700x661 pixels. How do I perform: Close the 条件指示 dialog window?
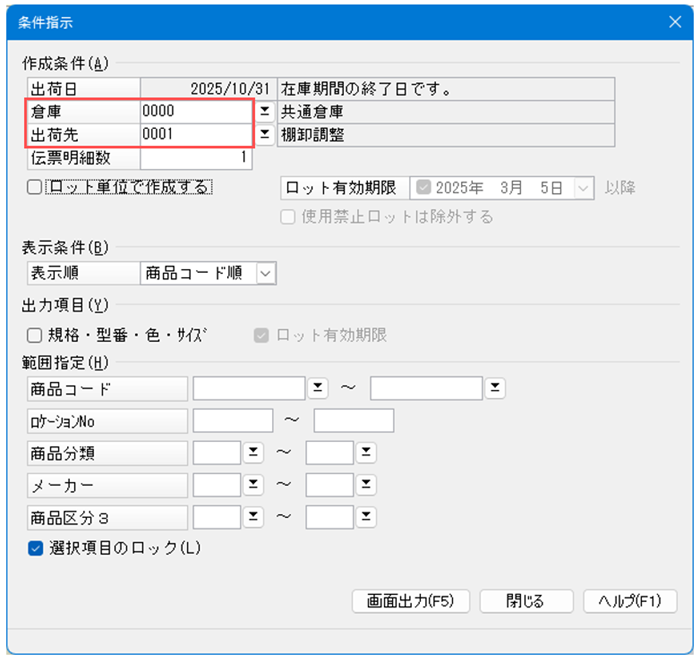674,21
